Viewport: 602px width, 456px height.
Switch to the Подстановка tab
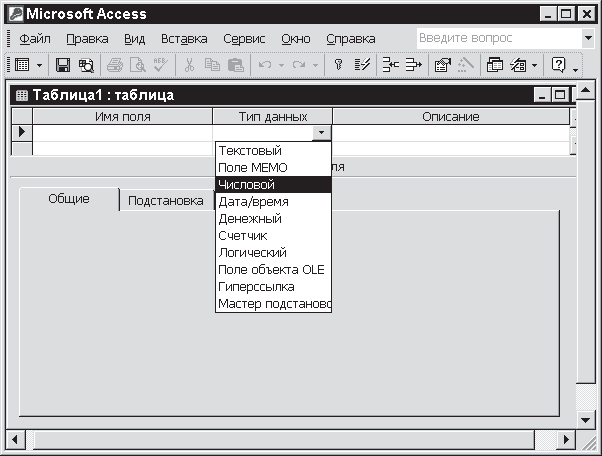pos(165,201)
